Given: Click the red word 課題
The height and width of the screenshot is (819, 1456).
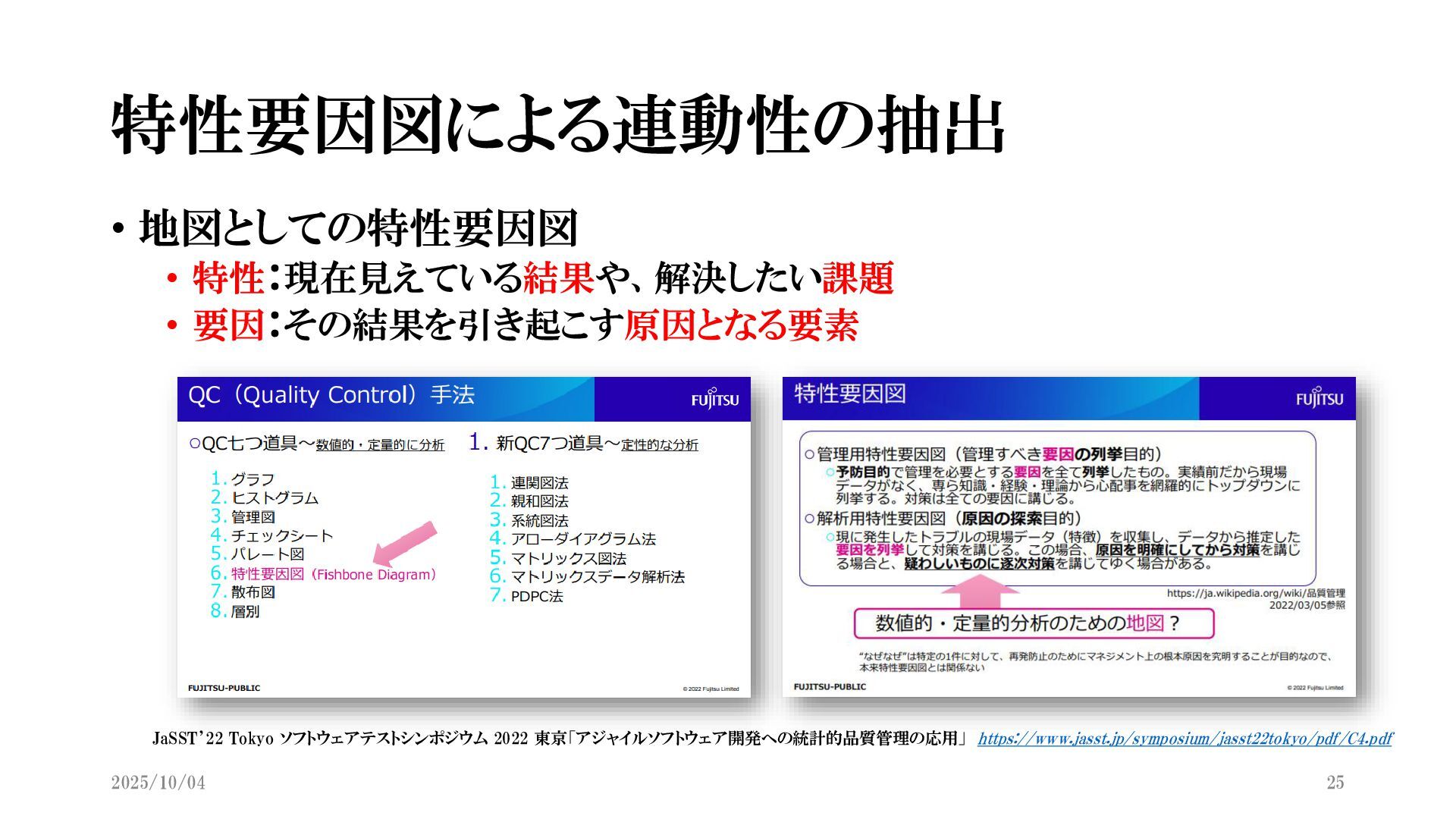Looking at the screenshot, I should point(857,278).
